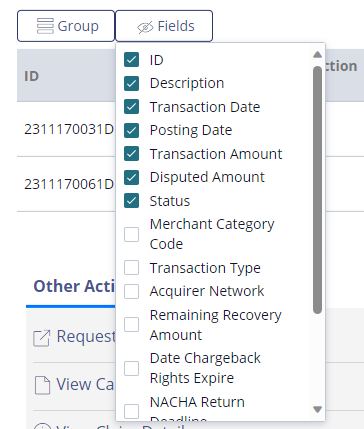Screen dimensions: 364x429
Task: Enable the Transaction Type checkbox
Action: click(131, 268)
